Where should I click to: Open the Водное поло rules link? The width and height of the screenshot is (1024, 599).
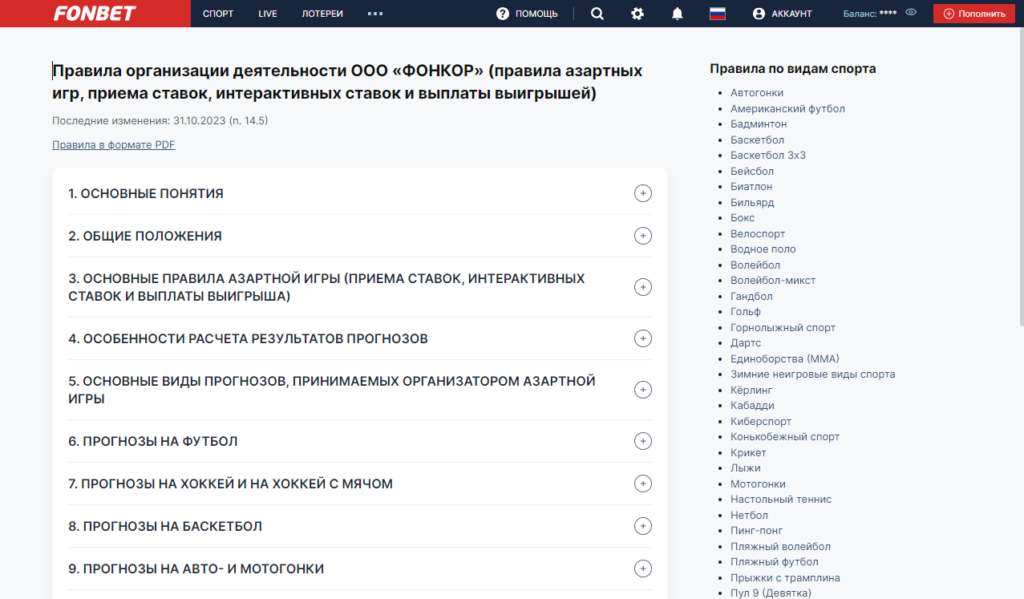[x=763, y=250]
